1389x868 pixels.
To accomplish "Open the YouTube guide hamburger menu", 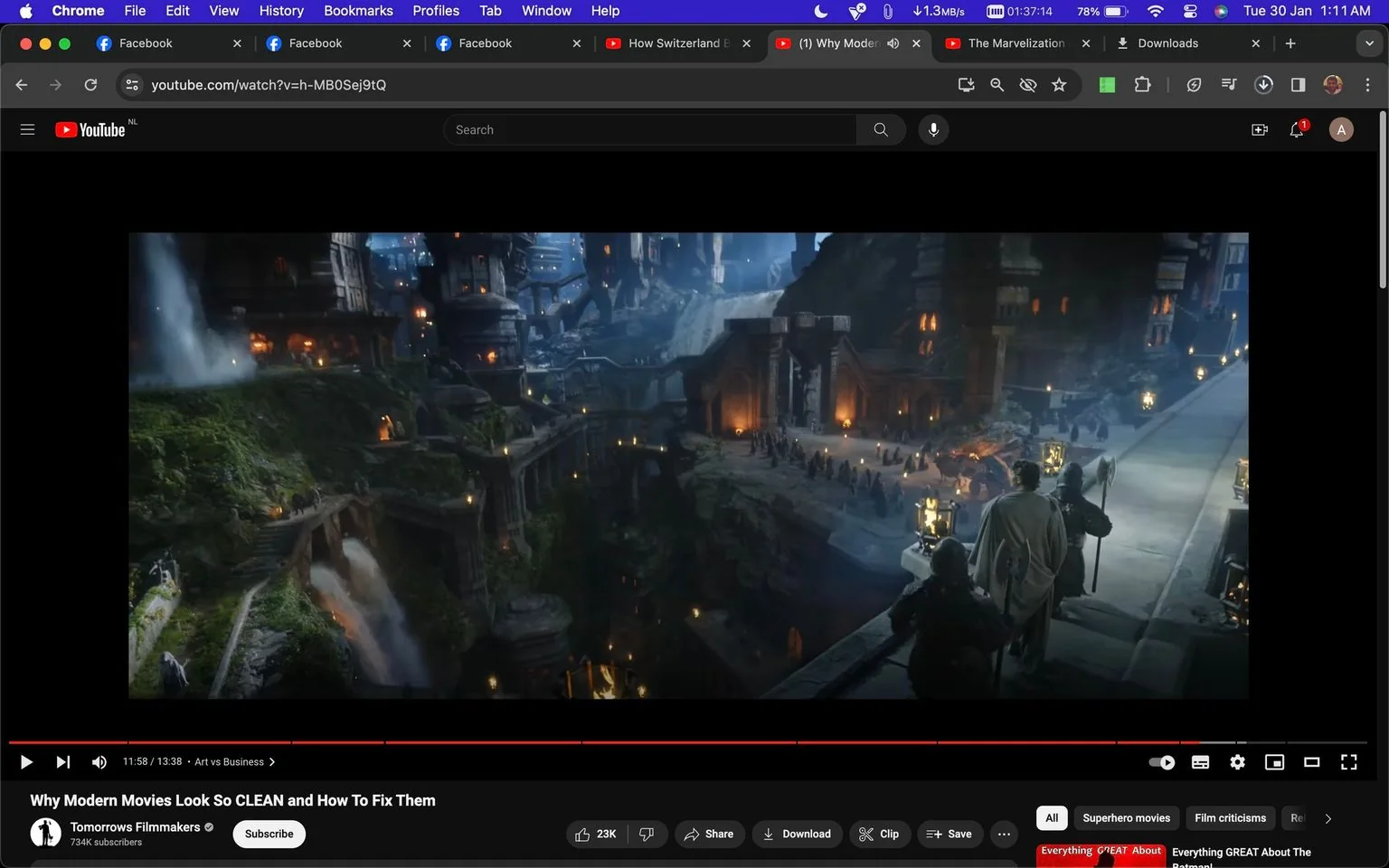I will [27, 129].
